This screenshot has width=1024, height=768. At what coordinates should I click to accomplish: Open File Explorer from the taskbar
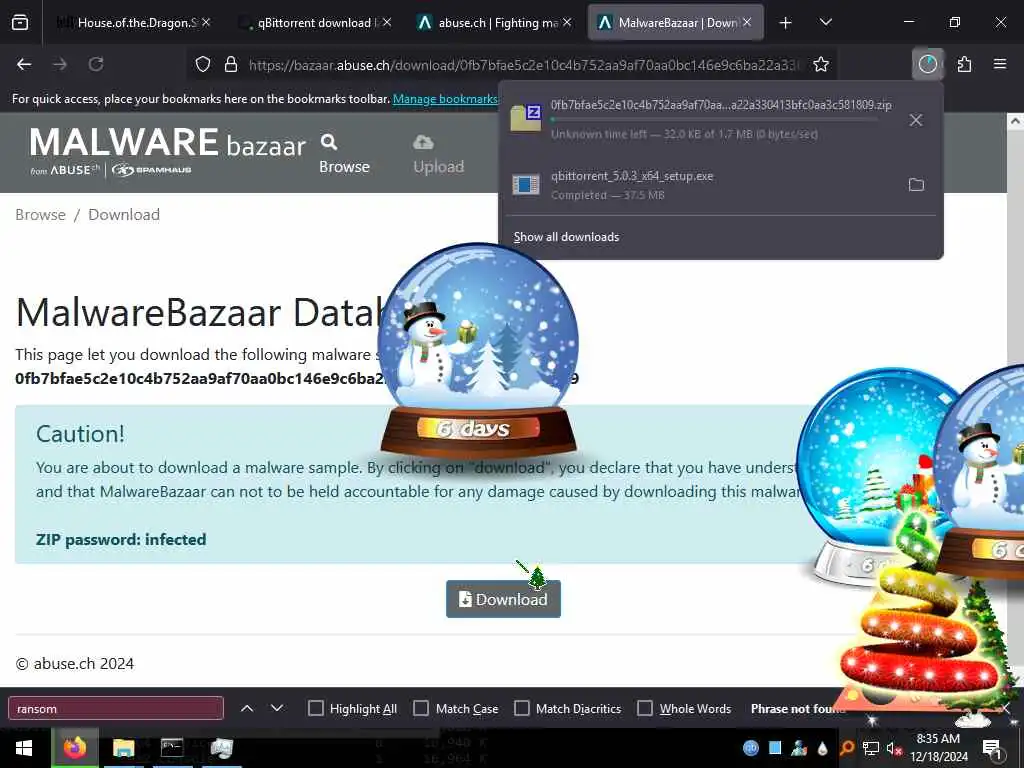pyautogui.click(x=123, y=748)
